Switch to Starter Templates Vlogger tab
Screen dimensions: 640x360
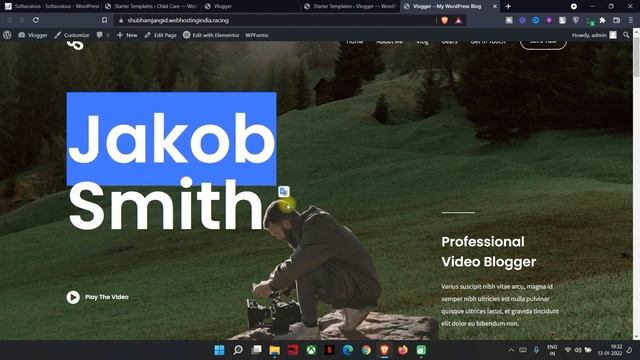click(351, 6)
